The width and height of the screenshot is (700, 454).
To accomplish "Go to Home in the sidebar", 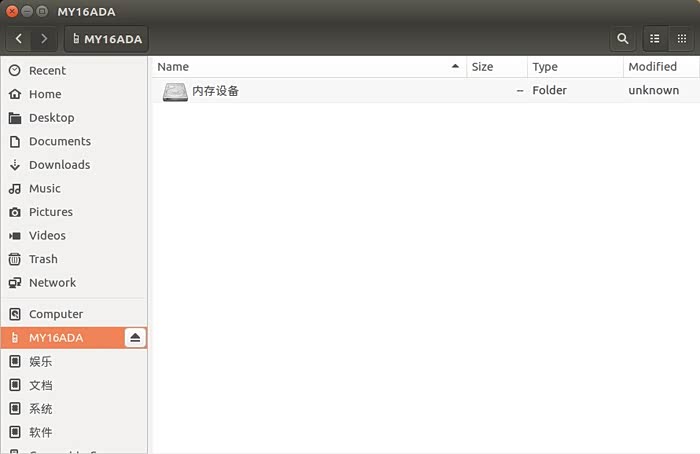I will 74,94.
